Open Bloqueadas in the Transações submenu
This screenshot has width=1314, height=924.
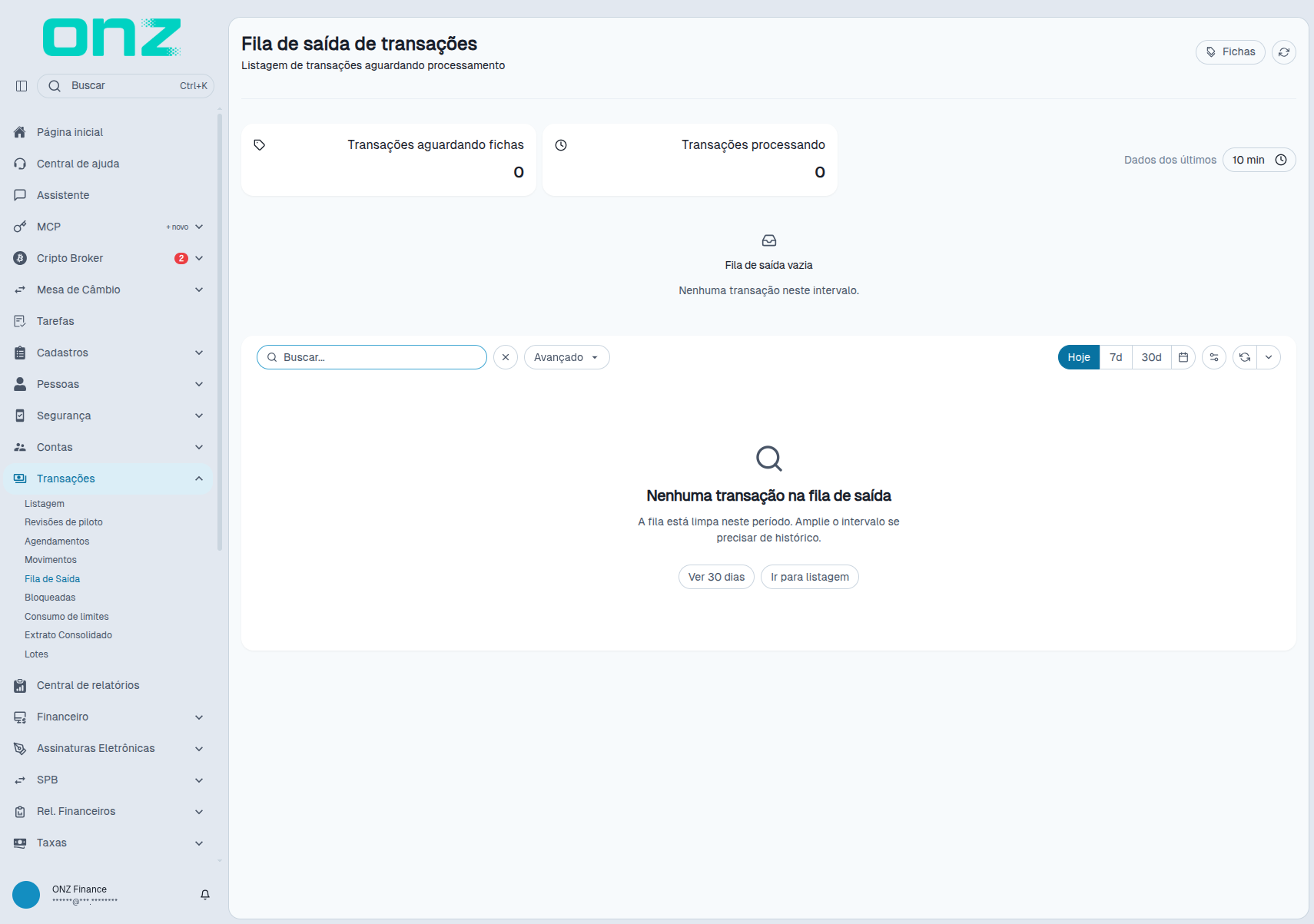pos(50,598)
